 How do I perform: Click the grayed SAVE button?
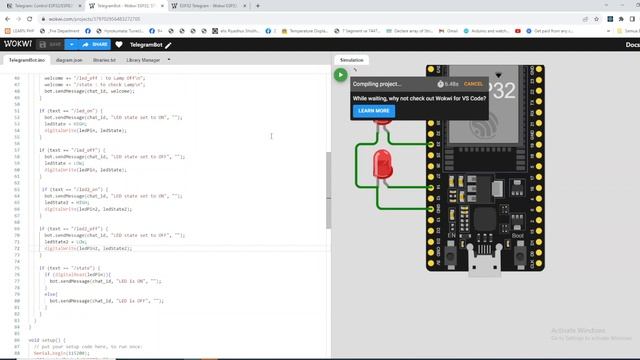click(x=50, y=44)
